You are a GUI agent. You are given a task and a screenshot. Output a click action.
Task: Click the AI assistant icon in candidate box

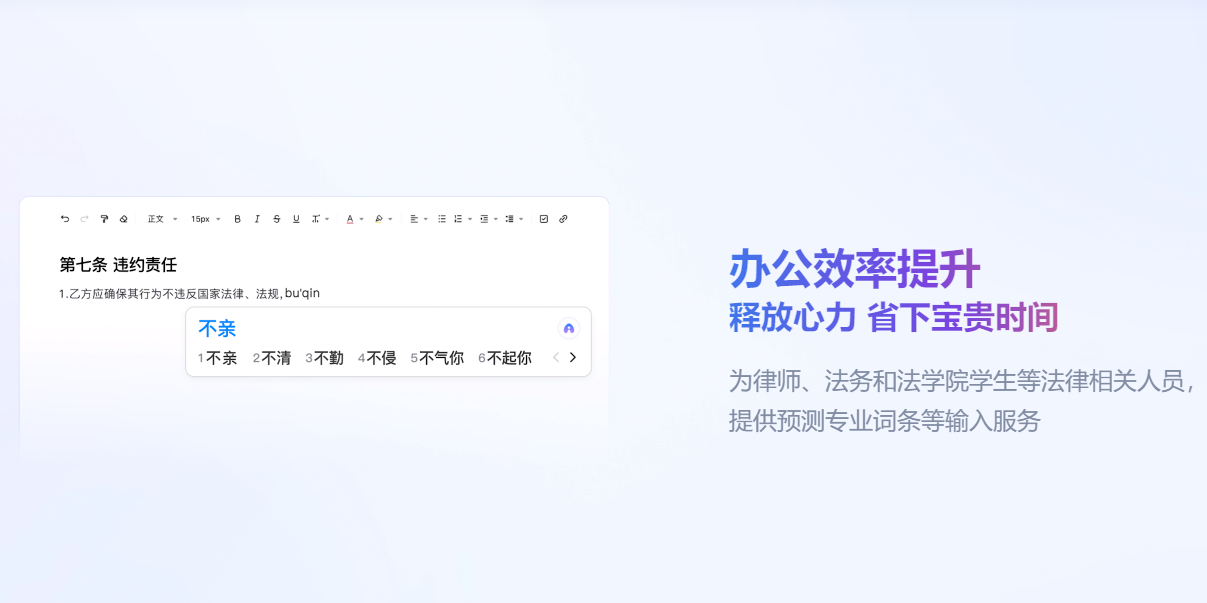point(569,328)
